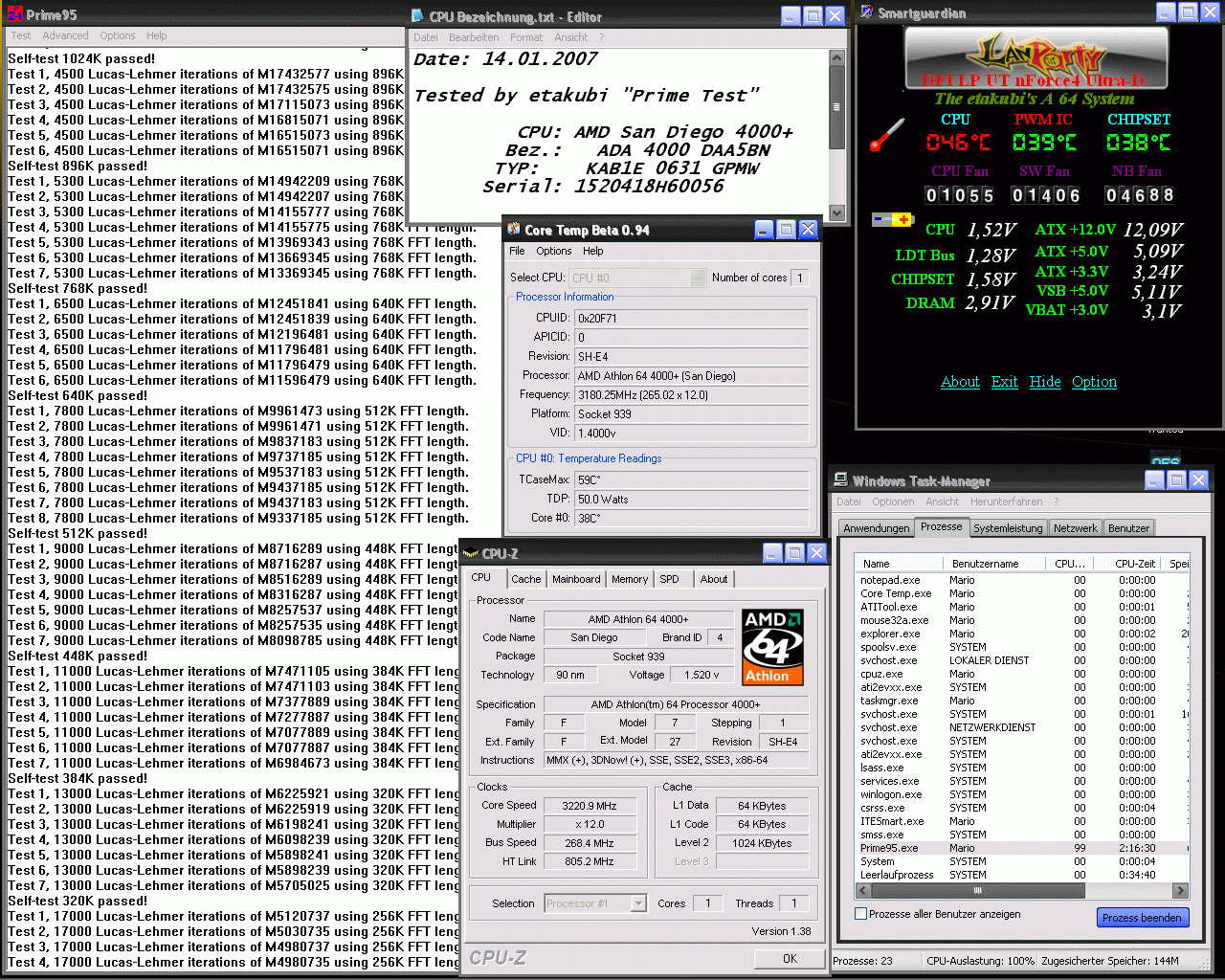Click the up arrow of the Editor scrollbar
Screen dimensions: 1225x980
click(836, 58)
